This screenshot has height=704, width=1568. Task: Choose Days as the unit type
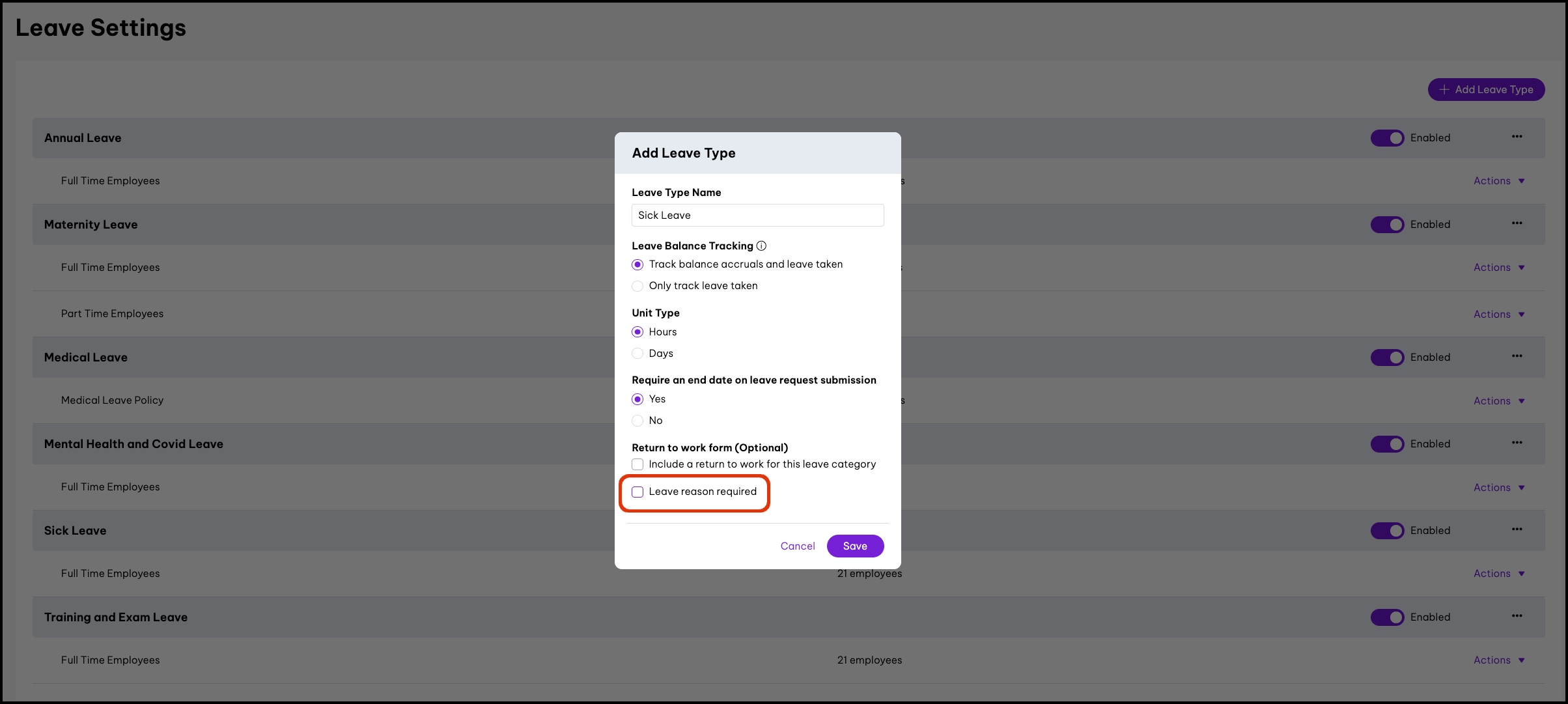coord(637,354)
